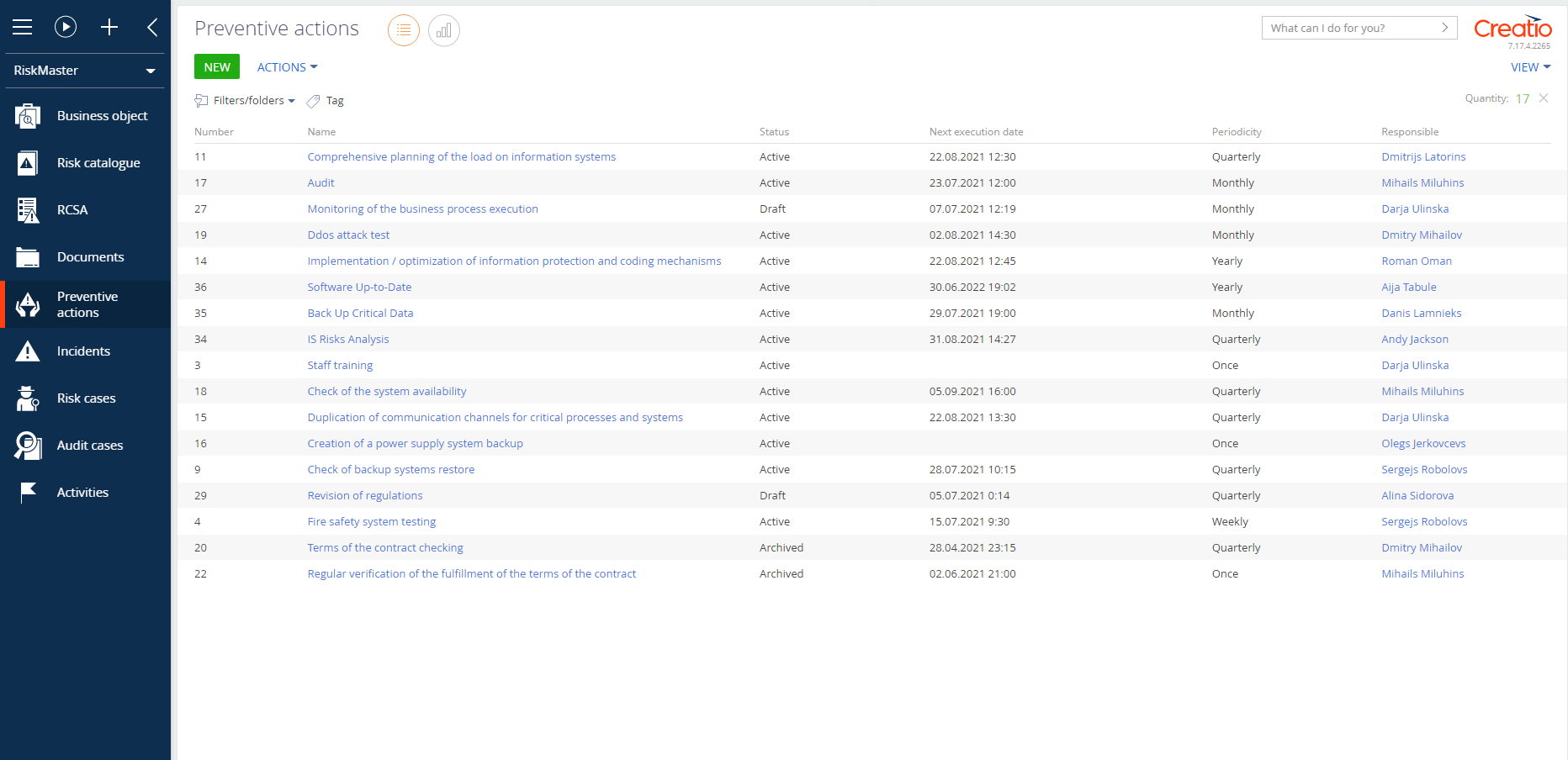Click the NEW button
1568x760 pixels.
[217, 67]
